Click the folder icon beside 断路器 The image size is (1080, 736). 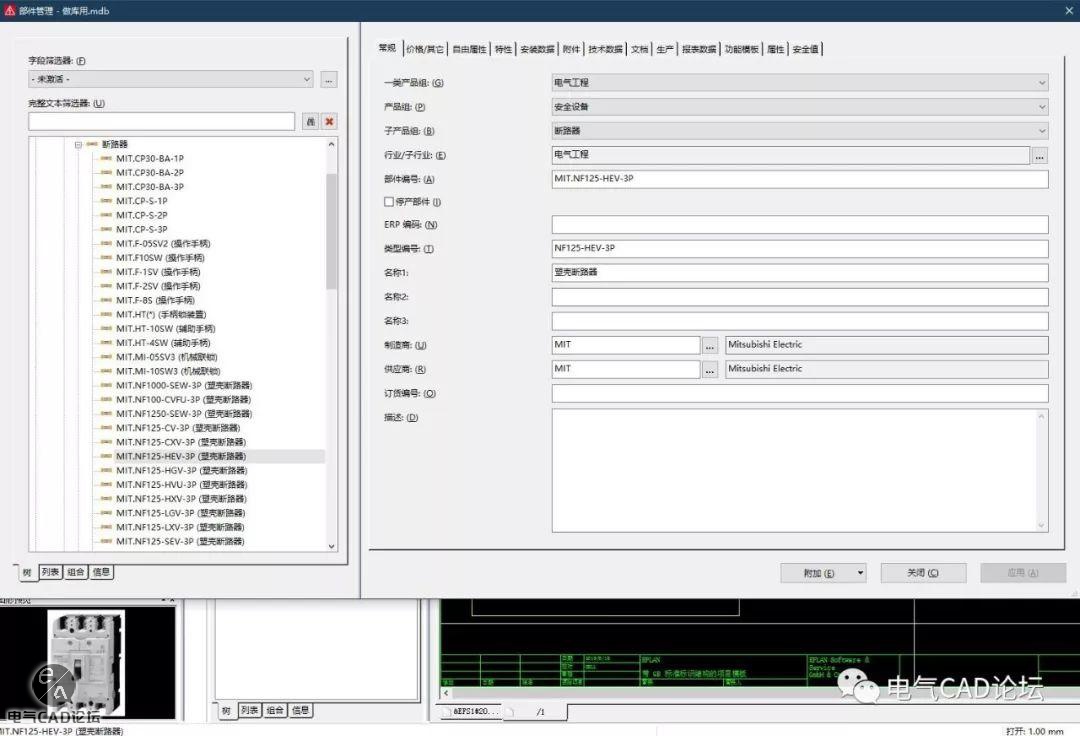(92, 145)
